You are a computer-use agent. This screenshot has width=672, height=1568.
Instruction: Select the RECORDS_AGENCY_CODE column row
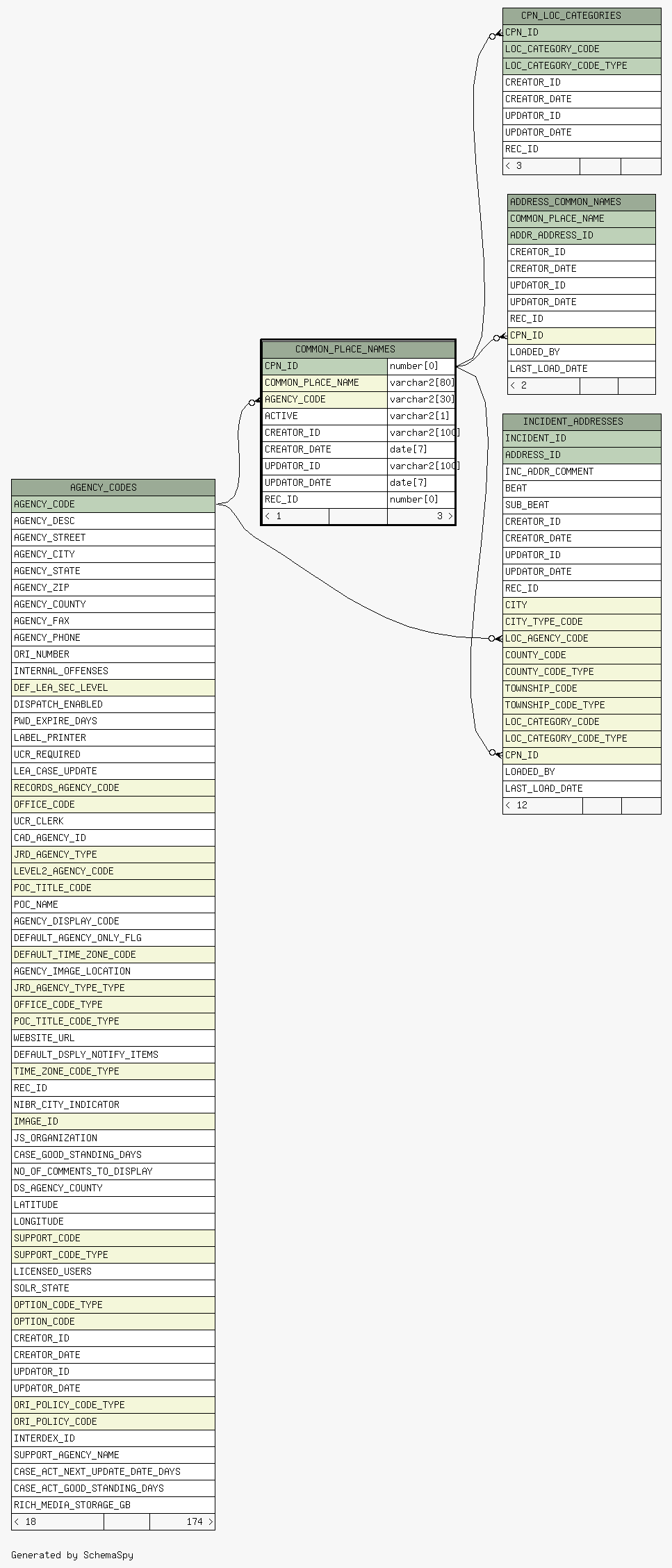(x=113, y=787)
